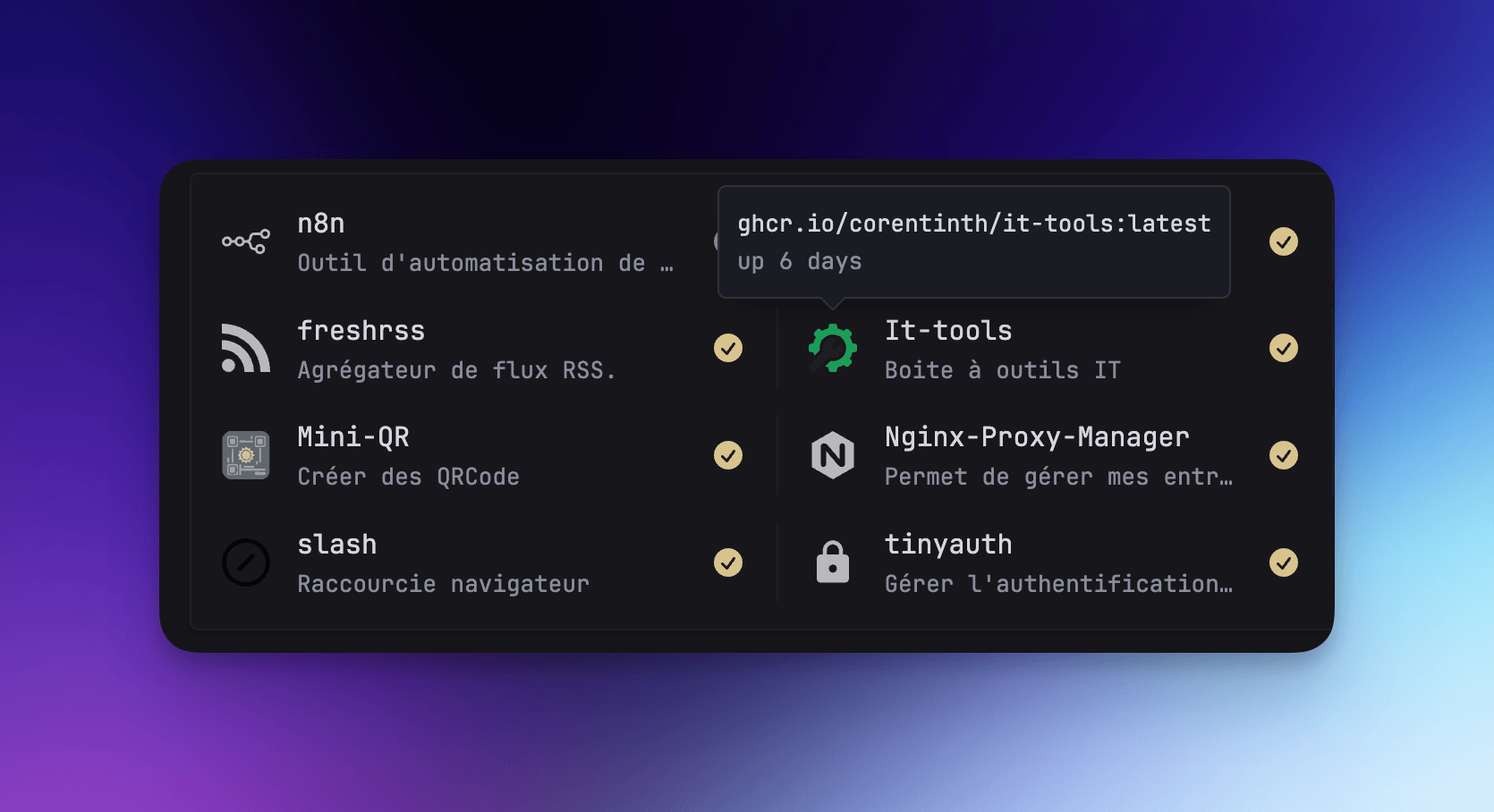Click the n8n workflow nodes icon

(245, 241)
